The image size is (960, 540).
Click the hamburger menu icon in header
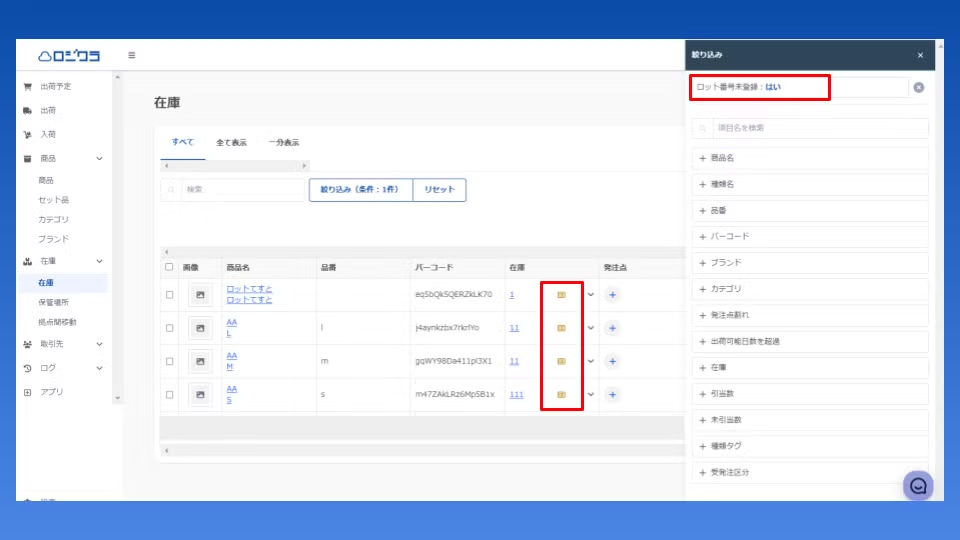pyautogui.click(x=131, y=55)
